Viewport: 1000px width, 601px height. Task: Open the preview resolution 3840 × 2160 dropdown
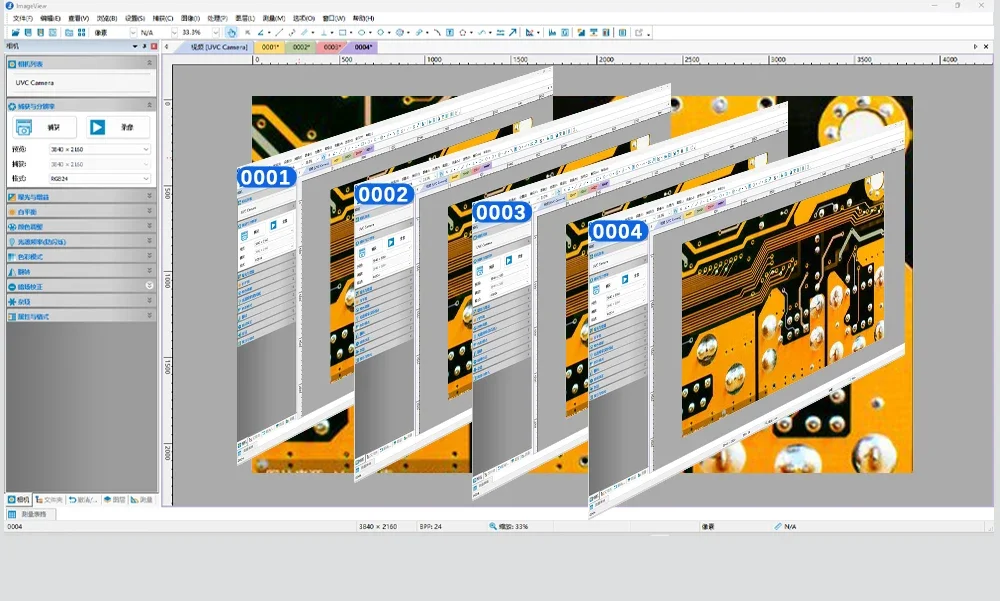(99, 149)
